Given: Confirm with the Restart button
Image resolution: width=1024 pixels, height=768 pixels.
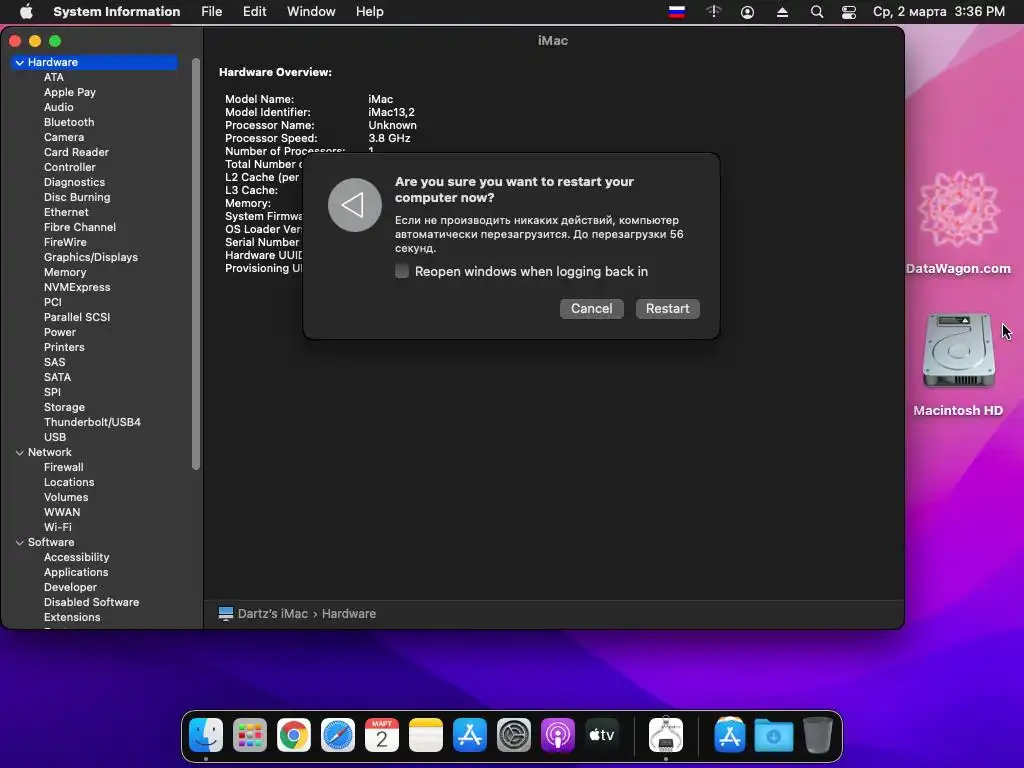Looking at the screenshot, I should pos(667,308).
